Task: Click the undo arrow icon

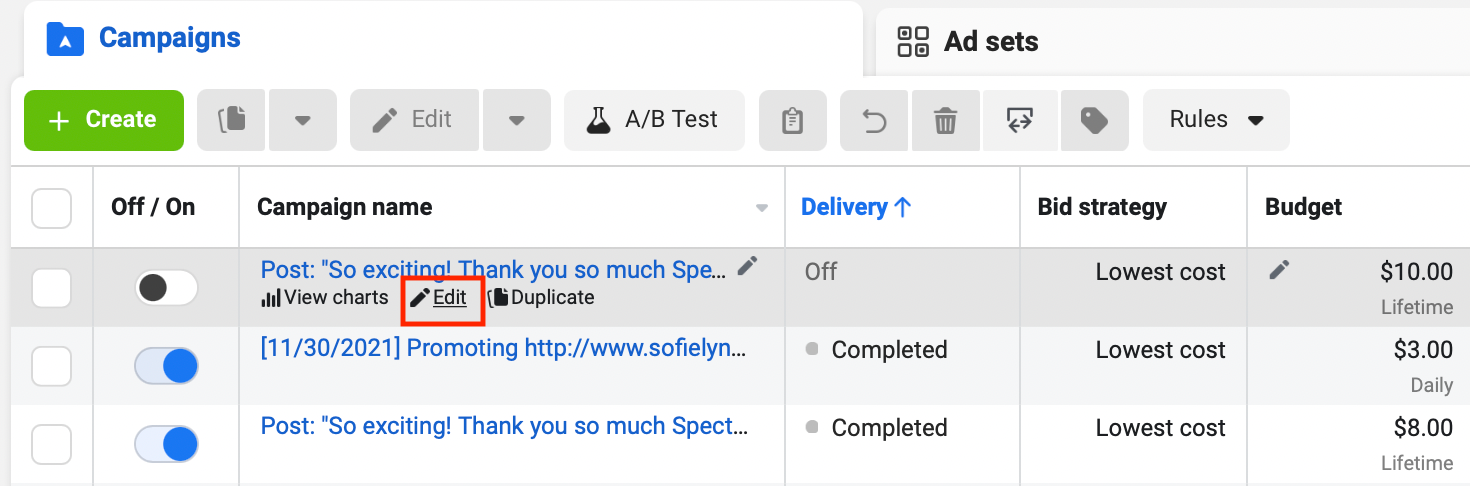Action: coord(874,121)
